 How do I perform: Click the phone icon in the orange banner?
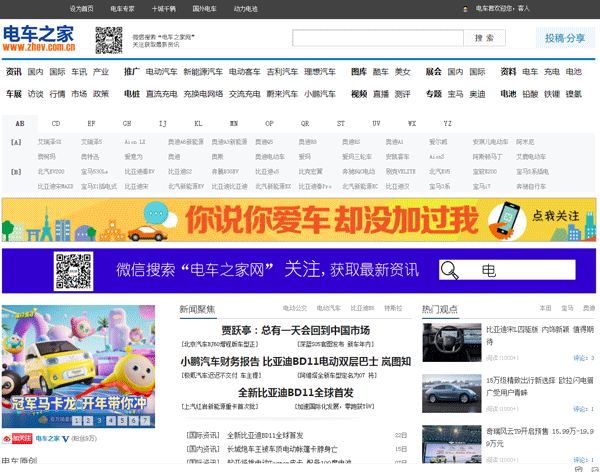[507, 219]
